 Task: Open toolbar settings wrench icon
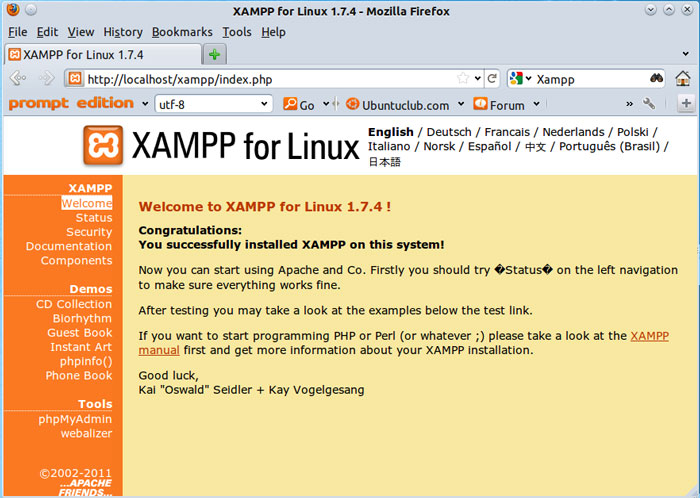pos(649,104)
